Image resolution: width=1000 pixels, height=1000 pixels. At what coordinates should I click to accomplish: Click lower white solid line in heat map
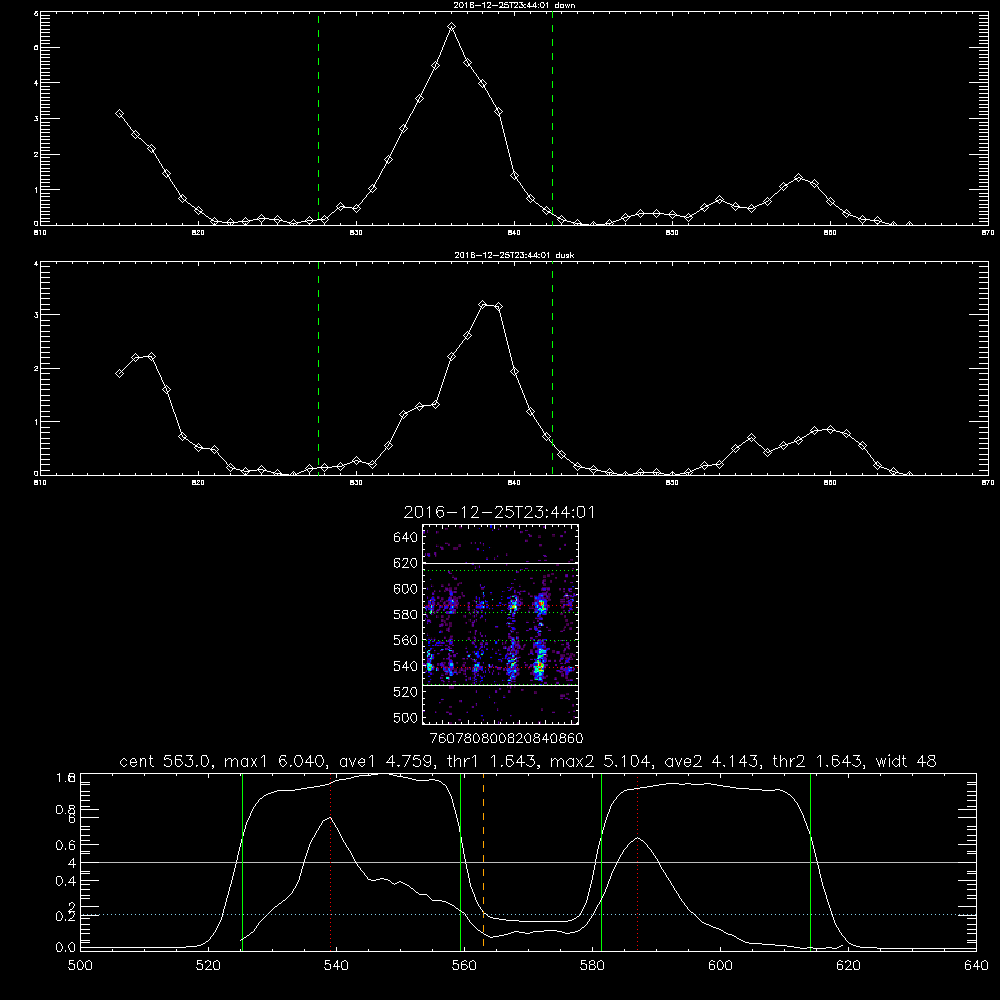pos(501,685)
